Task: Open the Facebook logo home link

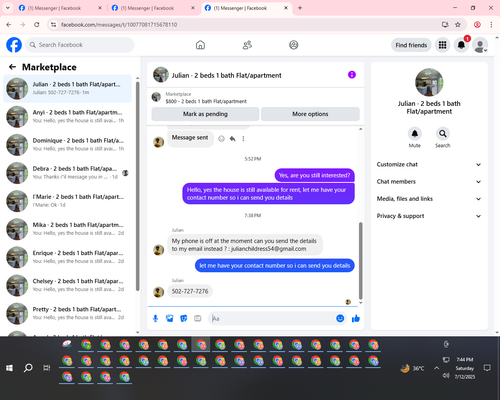Action: tap(14, 45)
